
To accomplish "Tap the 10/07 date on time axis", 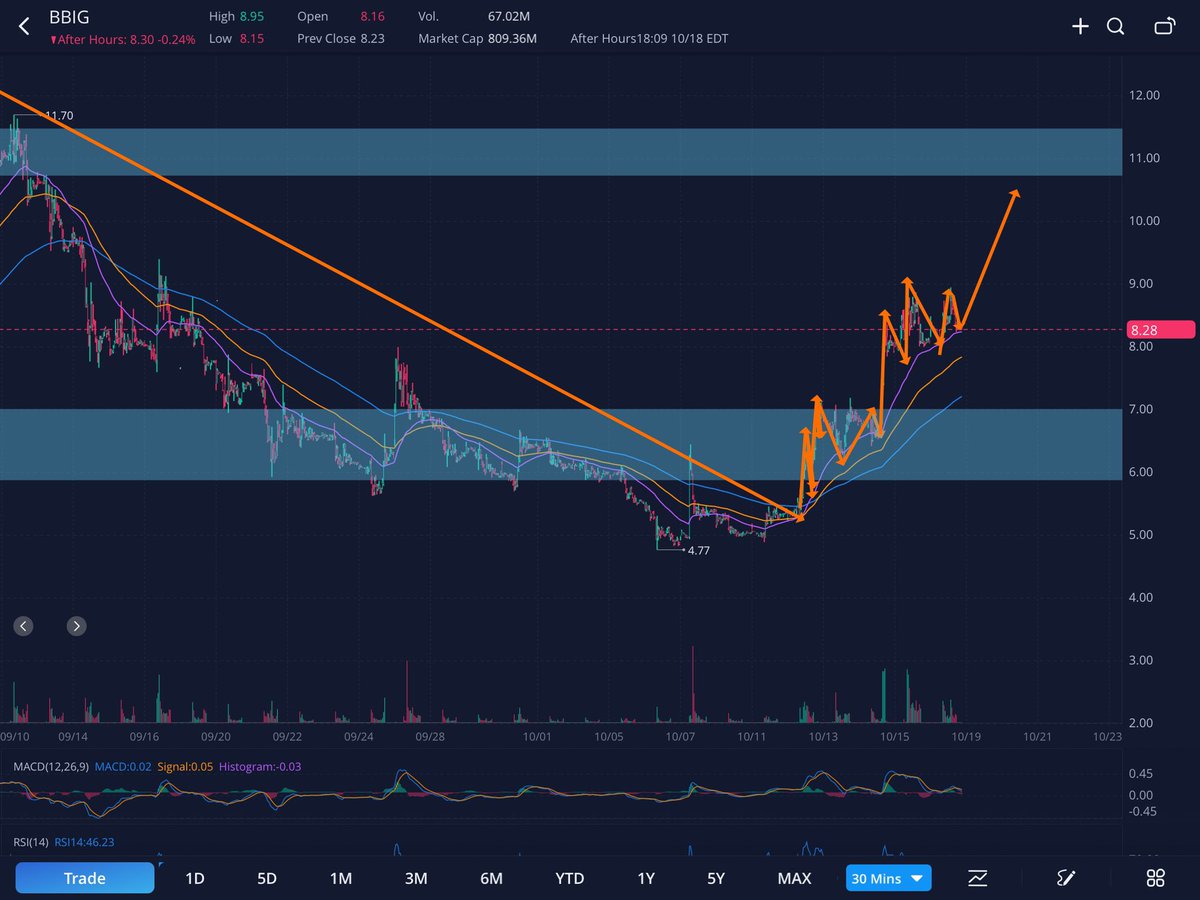I will tap(680, 736).
